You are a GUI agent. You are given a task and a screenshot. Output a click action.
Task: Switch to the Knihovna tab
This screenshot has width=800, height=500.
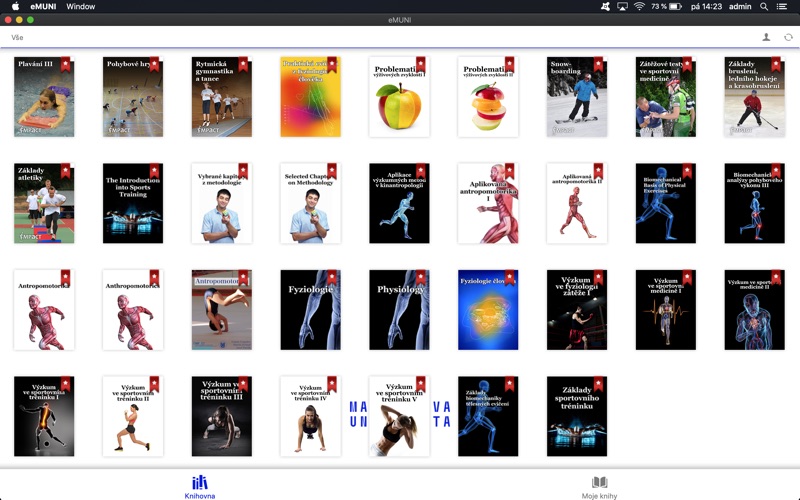[x=199, y=487]
